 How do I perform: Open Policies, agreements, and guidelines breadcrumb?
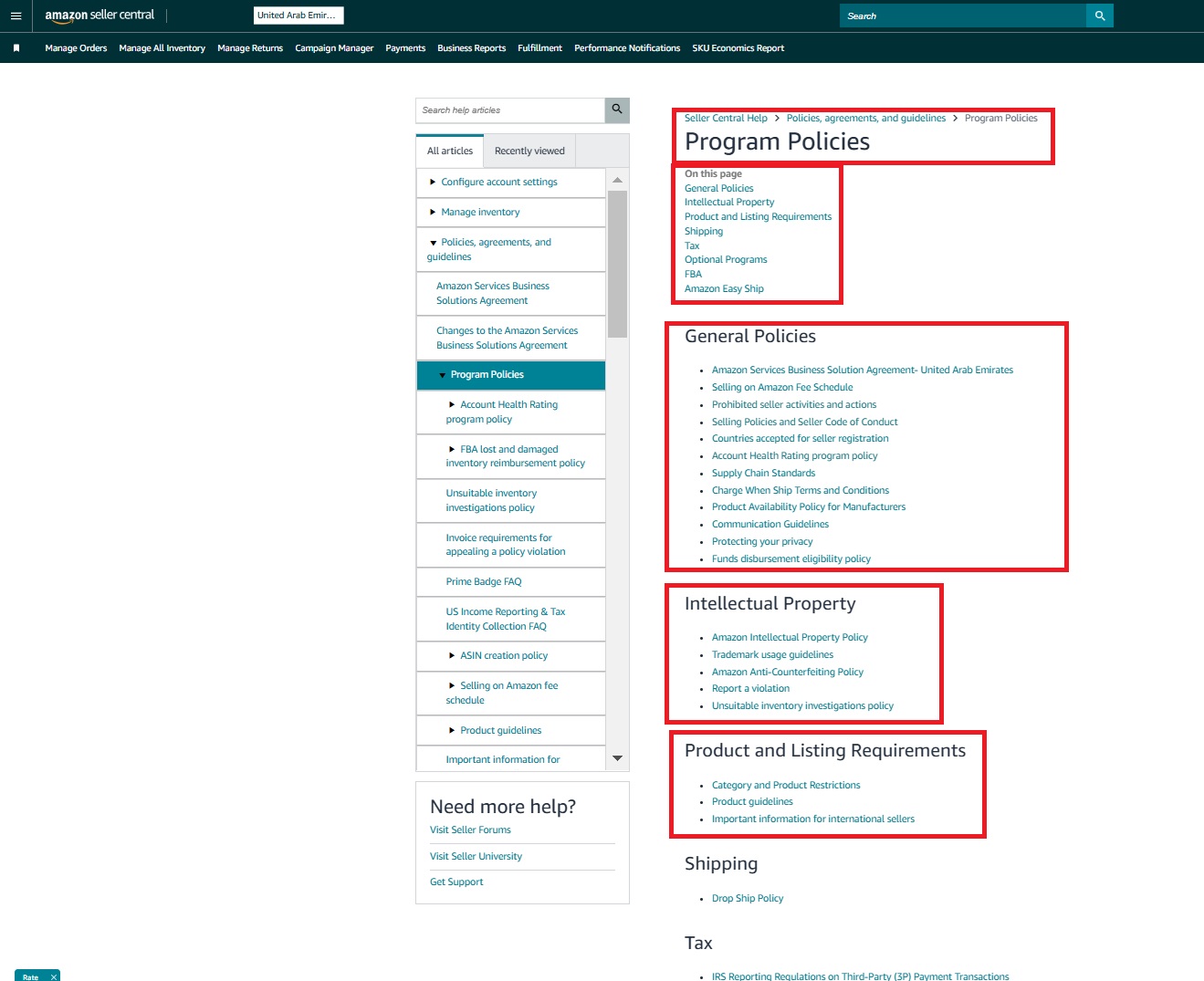tap(866, 119)
